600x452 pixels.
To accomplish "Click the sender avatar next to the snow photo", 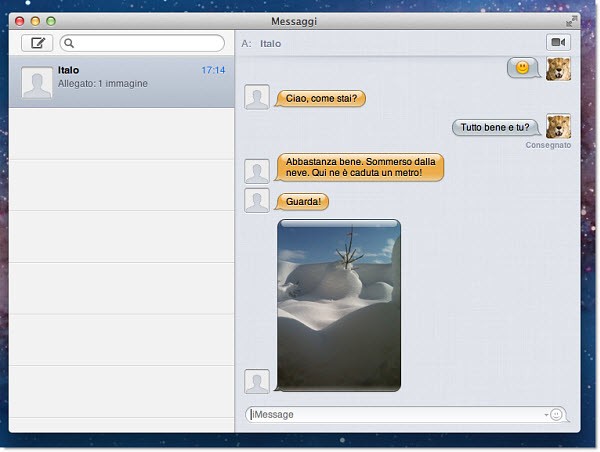I will [257, 381].
